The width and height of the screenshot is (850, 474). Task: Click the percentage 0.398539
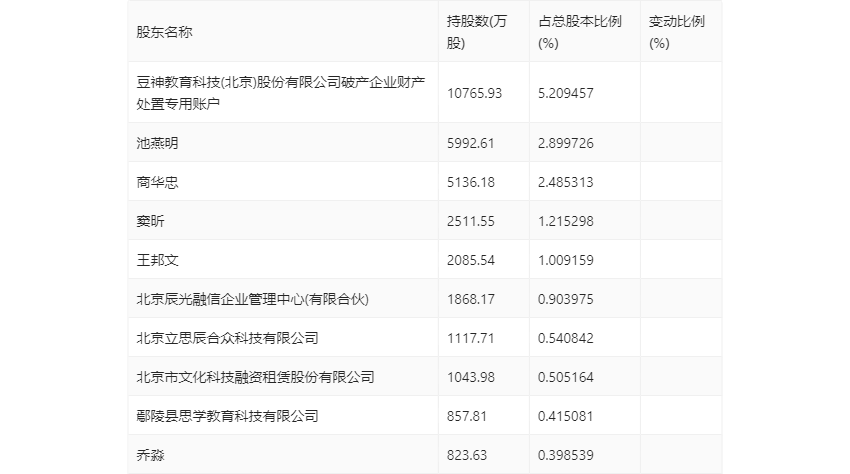point(565,456)
